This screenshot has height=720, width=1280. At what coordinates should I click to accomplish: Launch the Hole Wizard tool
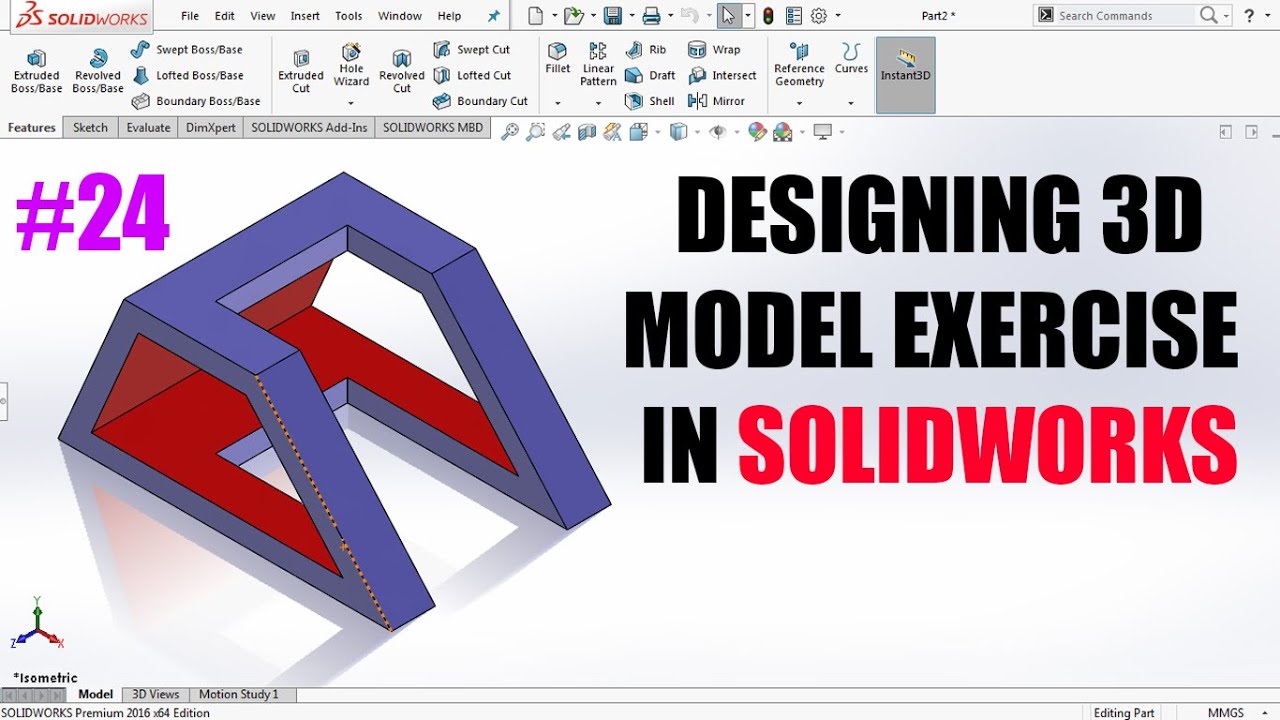tap(351, 66)
